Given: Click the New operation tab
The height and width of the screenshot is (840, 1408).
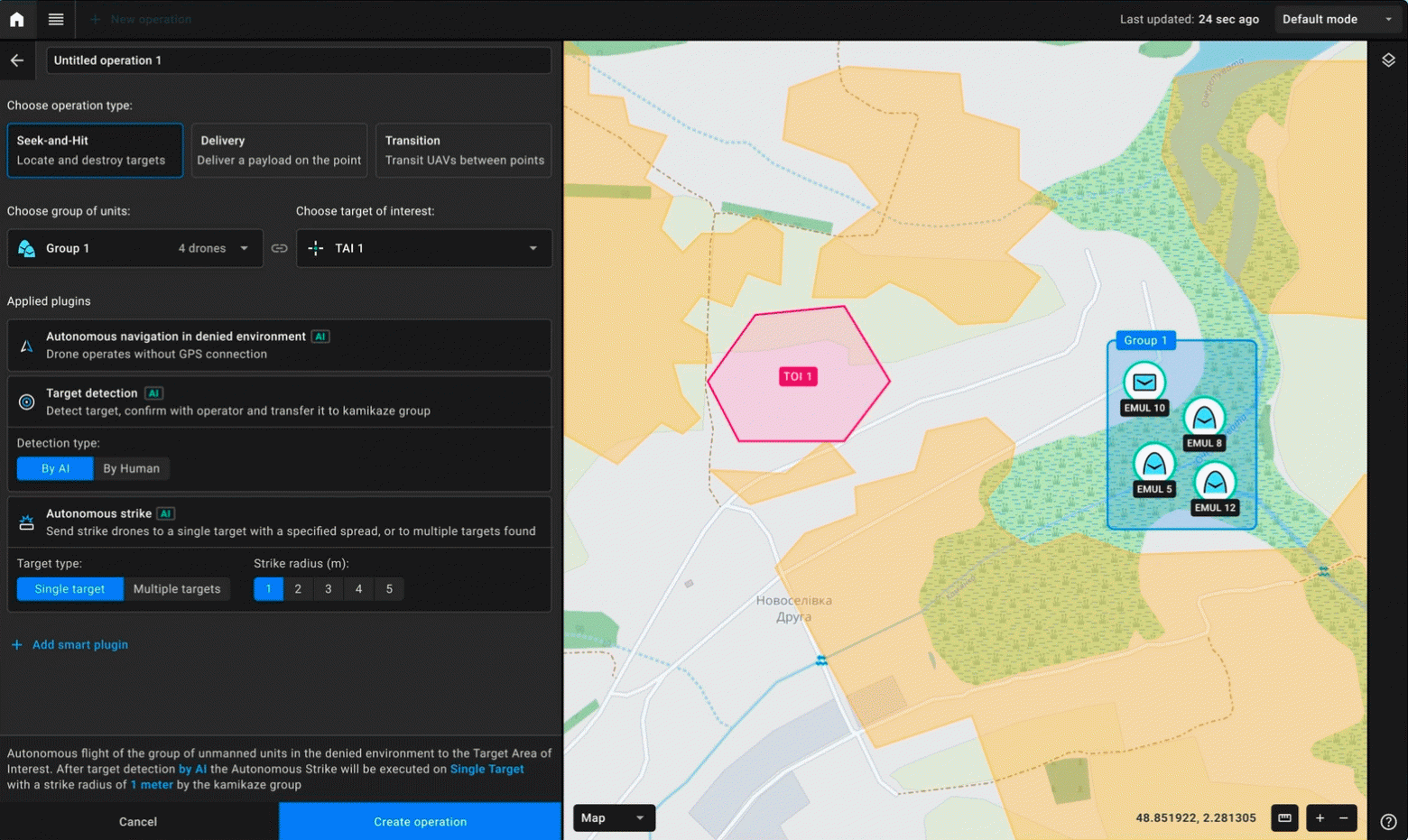Looking at the screenshot, I should [141, 19].
